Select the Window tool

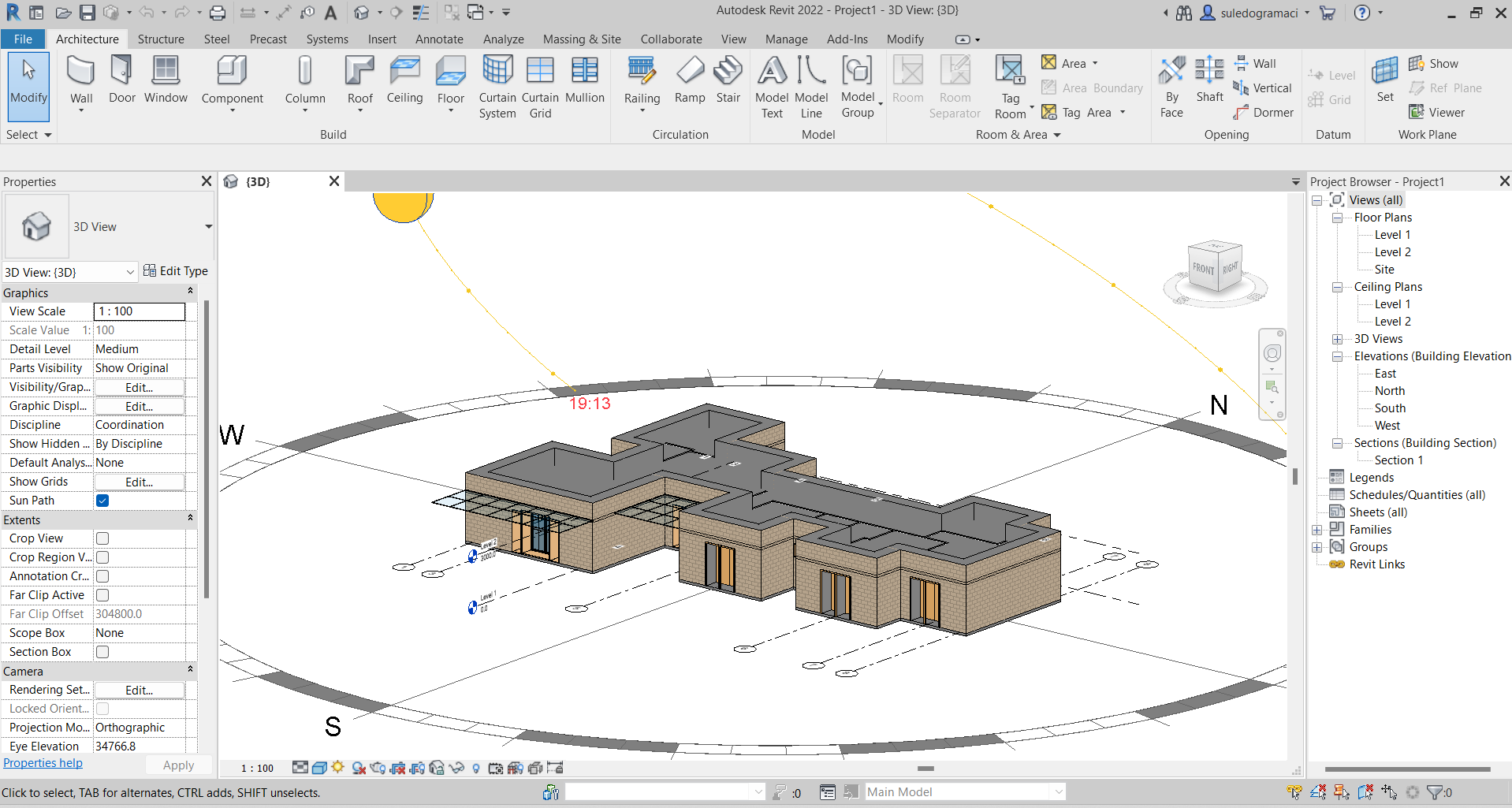pos(166,79)
